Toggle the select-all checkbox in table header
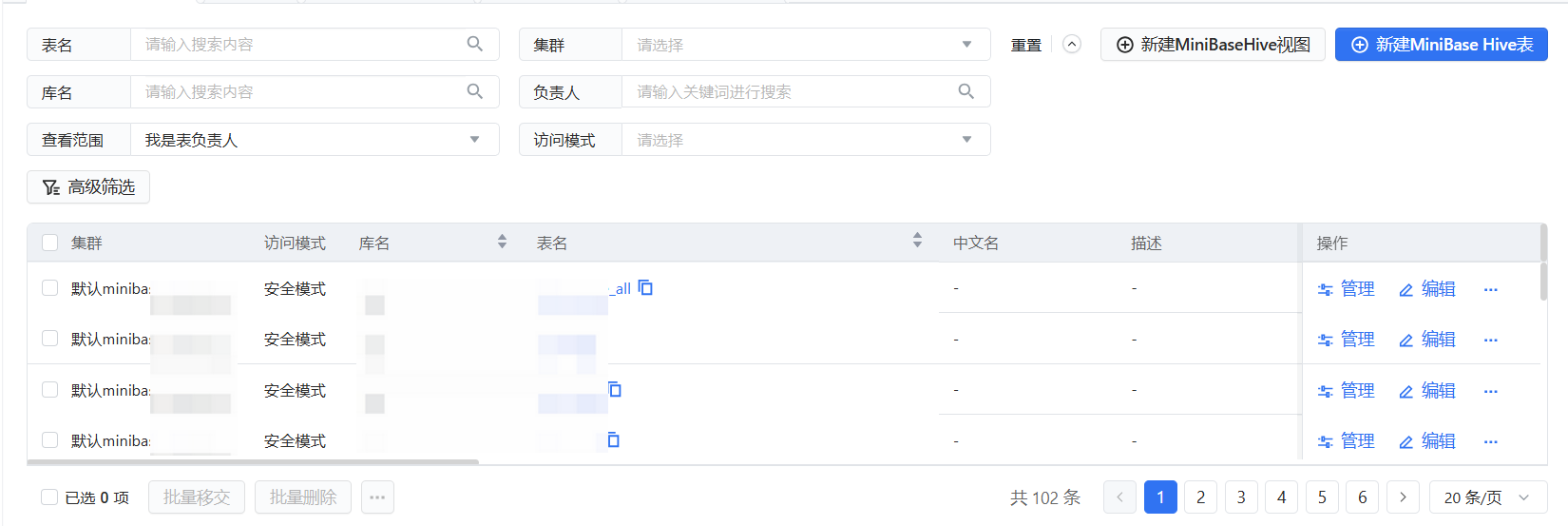This screenshot has width=1568, height=526. click(50, 243)
